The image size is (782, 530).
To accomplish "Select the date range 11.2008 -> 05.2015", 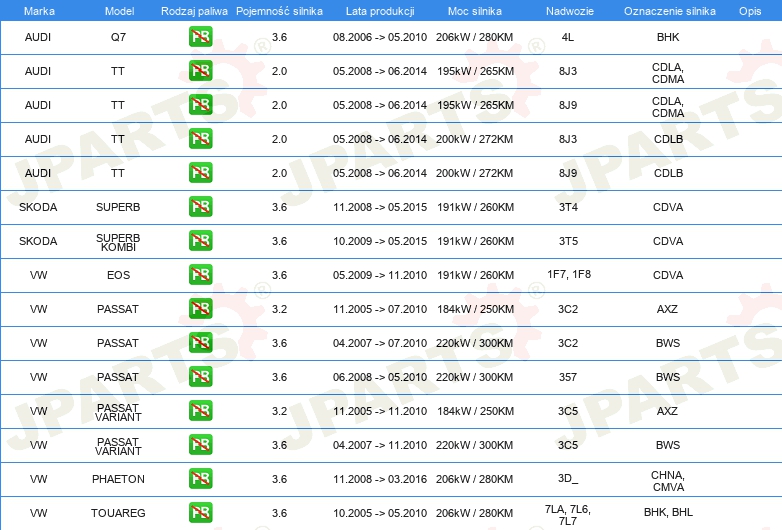I will pos(380,207).
